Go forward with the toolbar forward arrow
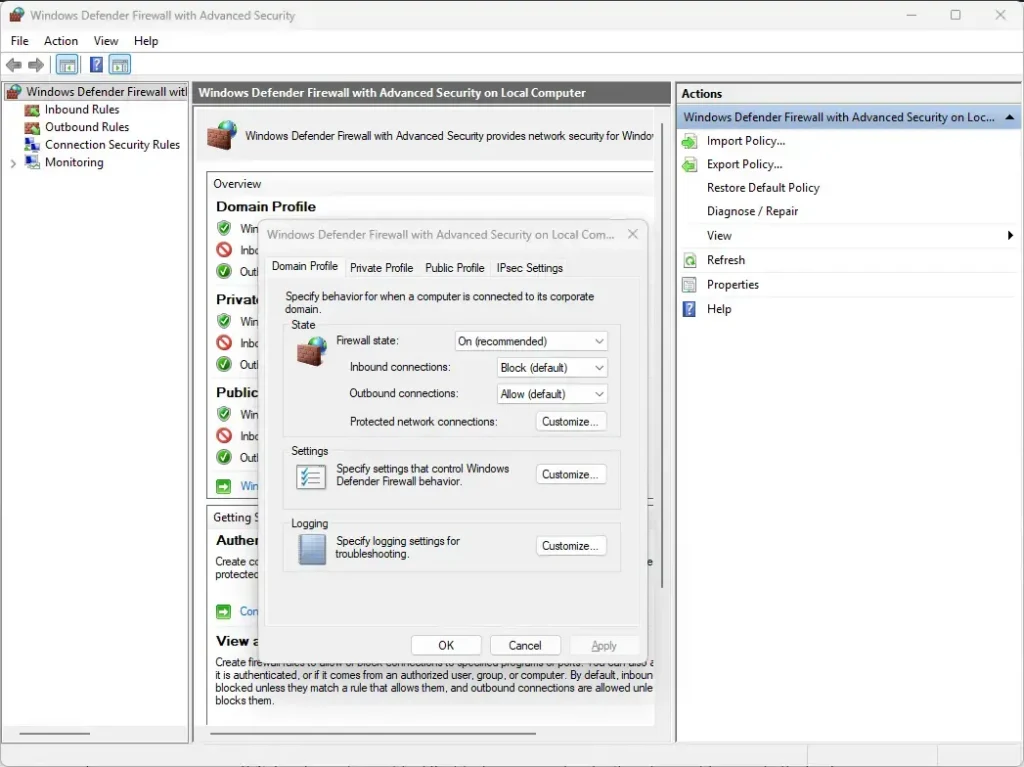Image resolution: width=1024 pixels, height=767 pixels. point(36,65)
